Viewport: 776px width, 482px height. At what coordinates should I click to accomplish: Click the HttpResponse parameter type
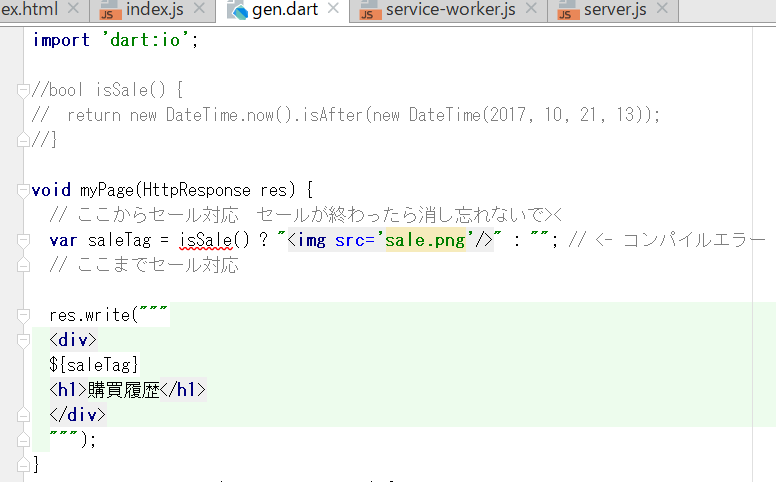196,190
